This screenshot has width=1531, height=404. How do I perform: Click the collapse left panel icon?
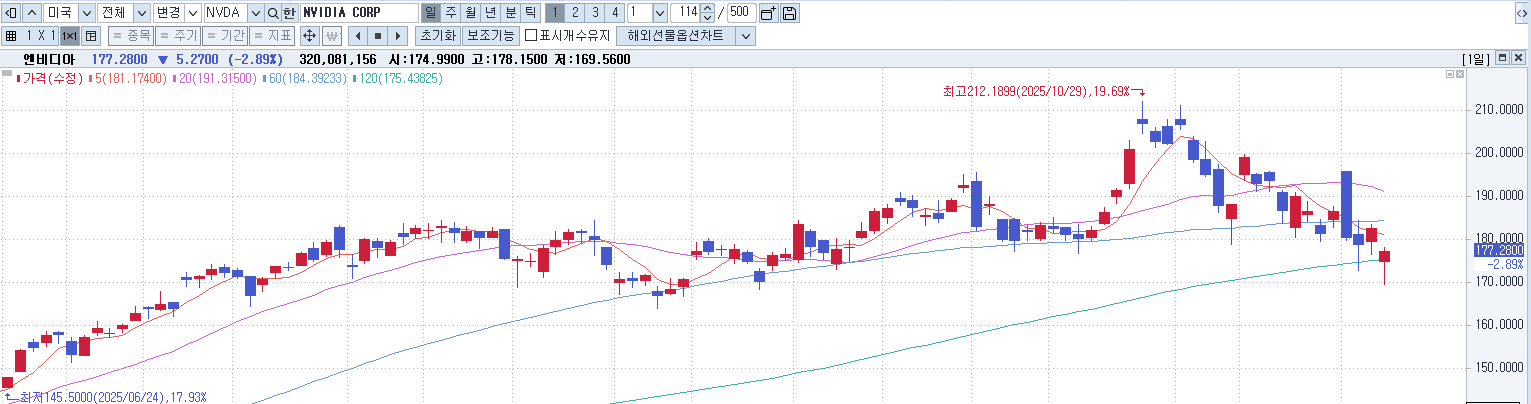(x=11, y=13)
